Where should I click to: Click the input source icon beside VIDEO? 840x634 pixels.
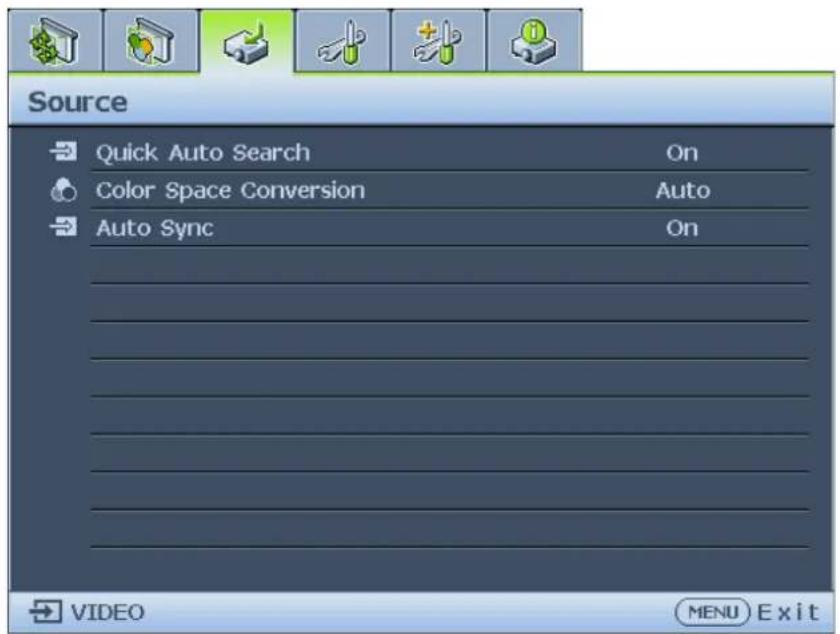coord(46,612)
